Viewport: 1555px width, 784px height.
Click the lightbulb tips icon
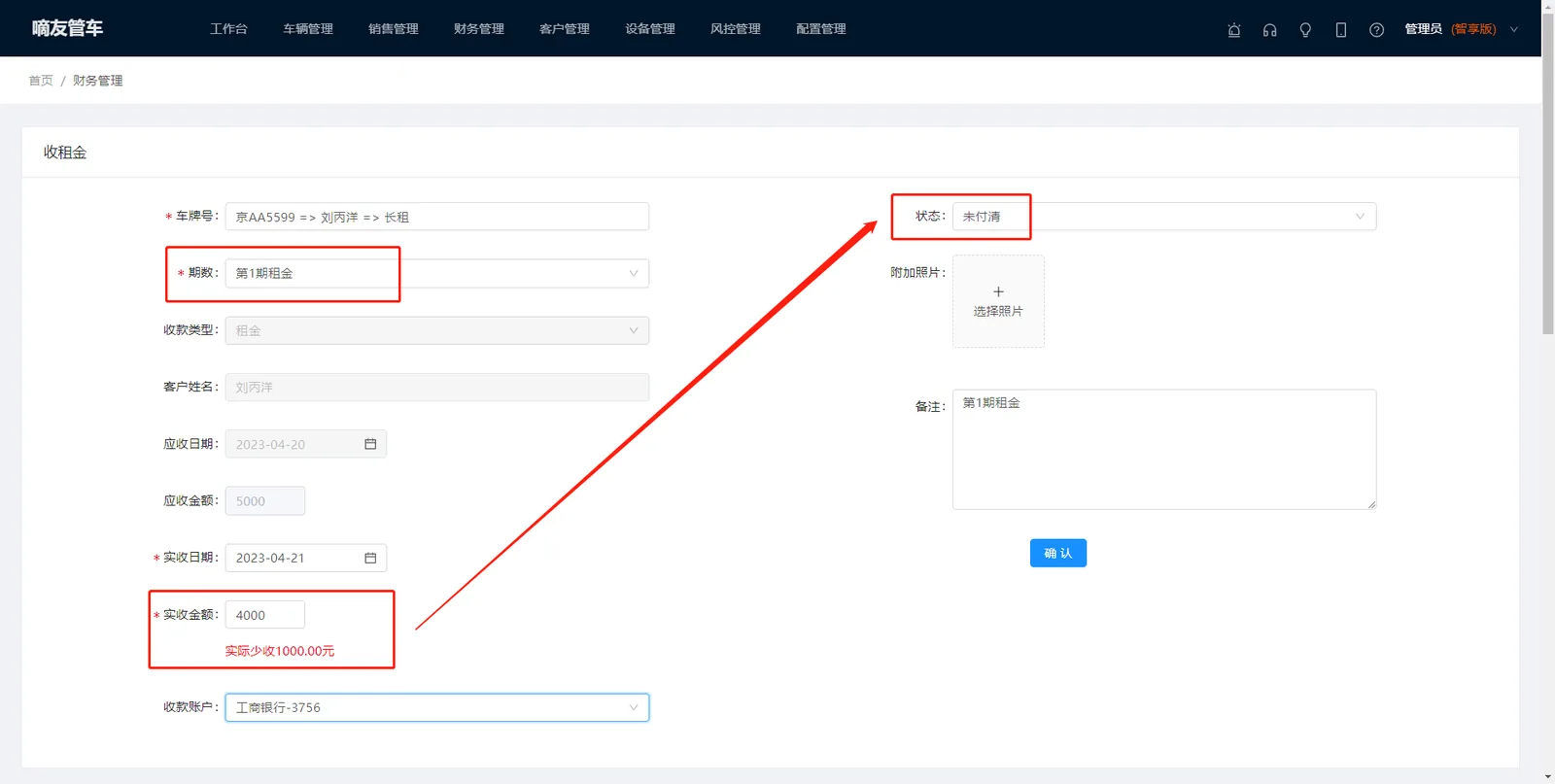coord(1305,30)
